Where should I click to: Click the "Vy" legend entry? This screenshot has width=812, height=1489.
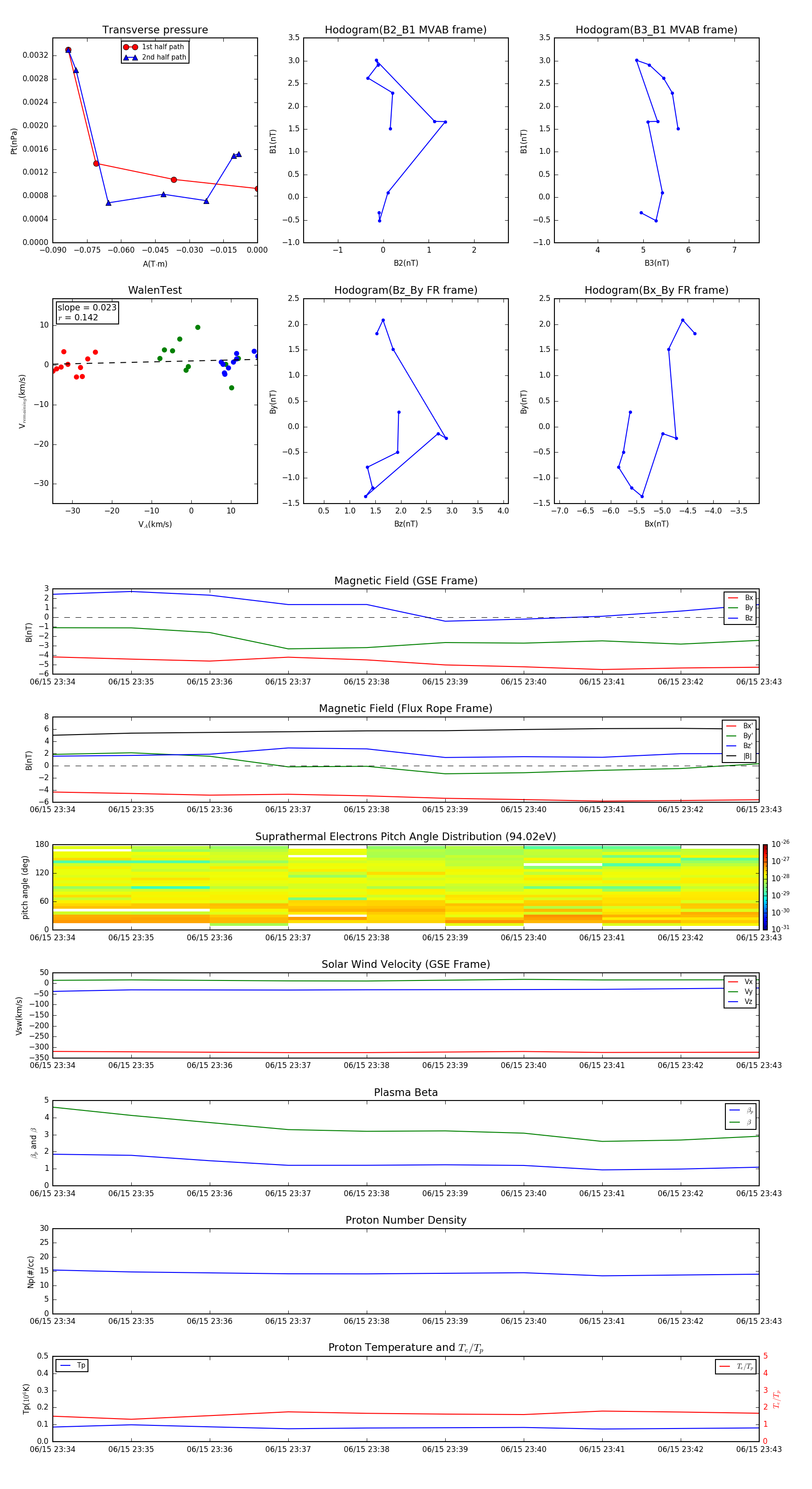[740, 991]
